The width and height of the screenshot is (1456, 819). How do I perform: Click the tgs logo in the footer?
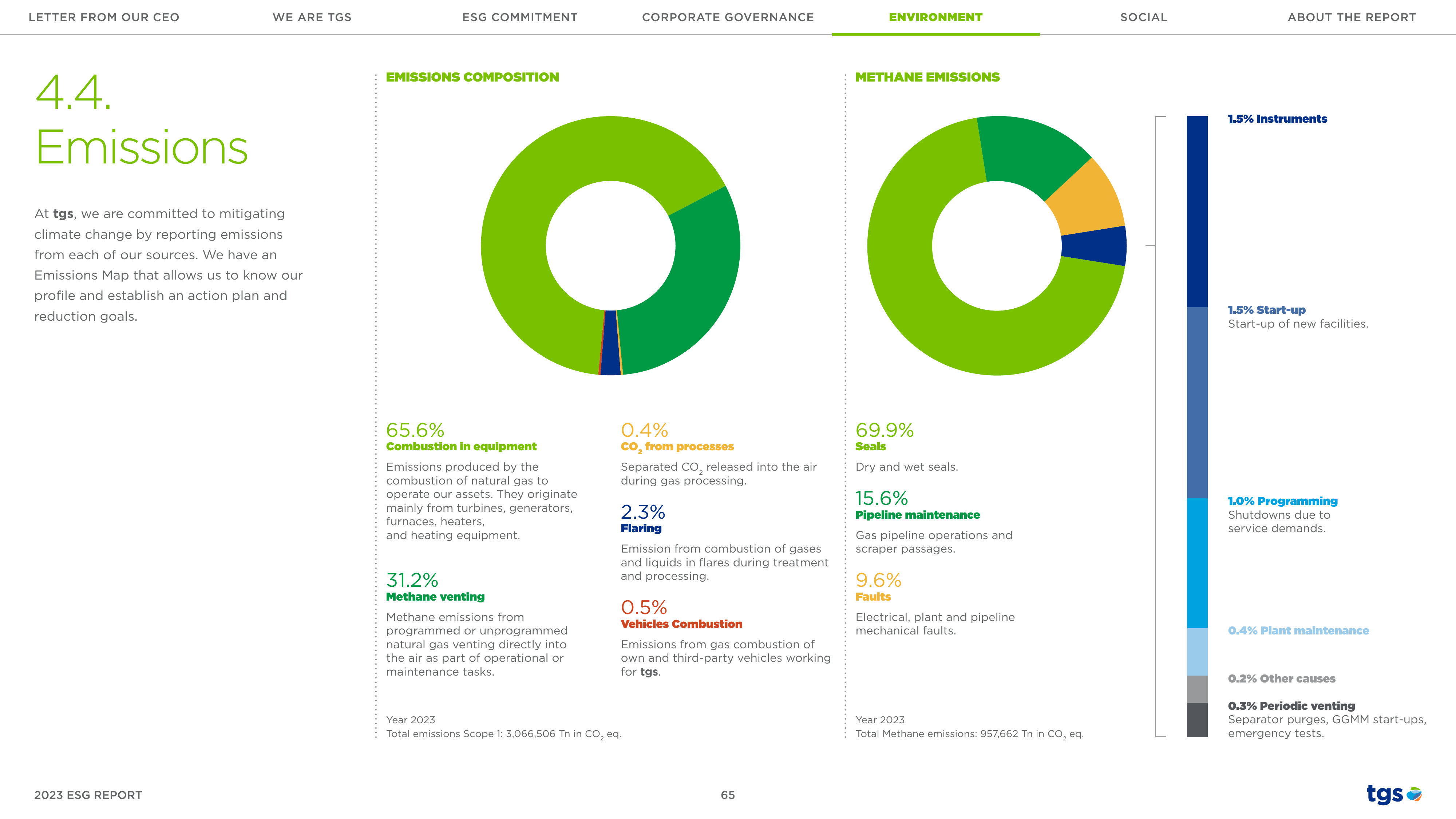coord(1394,794)
